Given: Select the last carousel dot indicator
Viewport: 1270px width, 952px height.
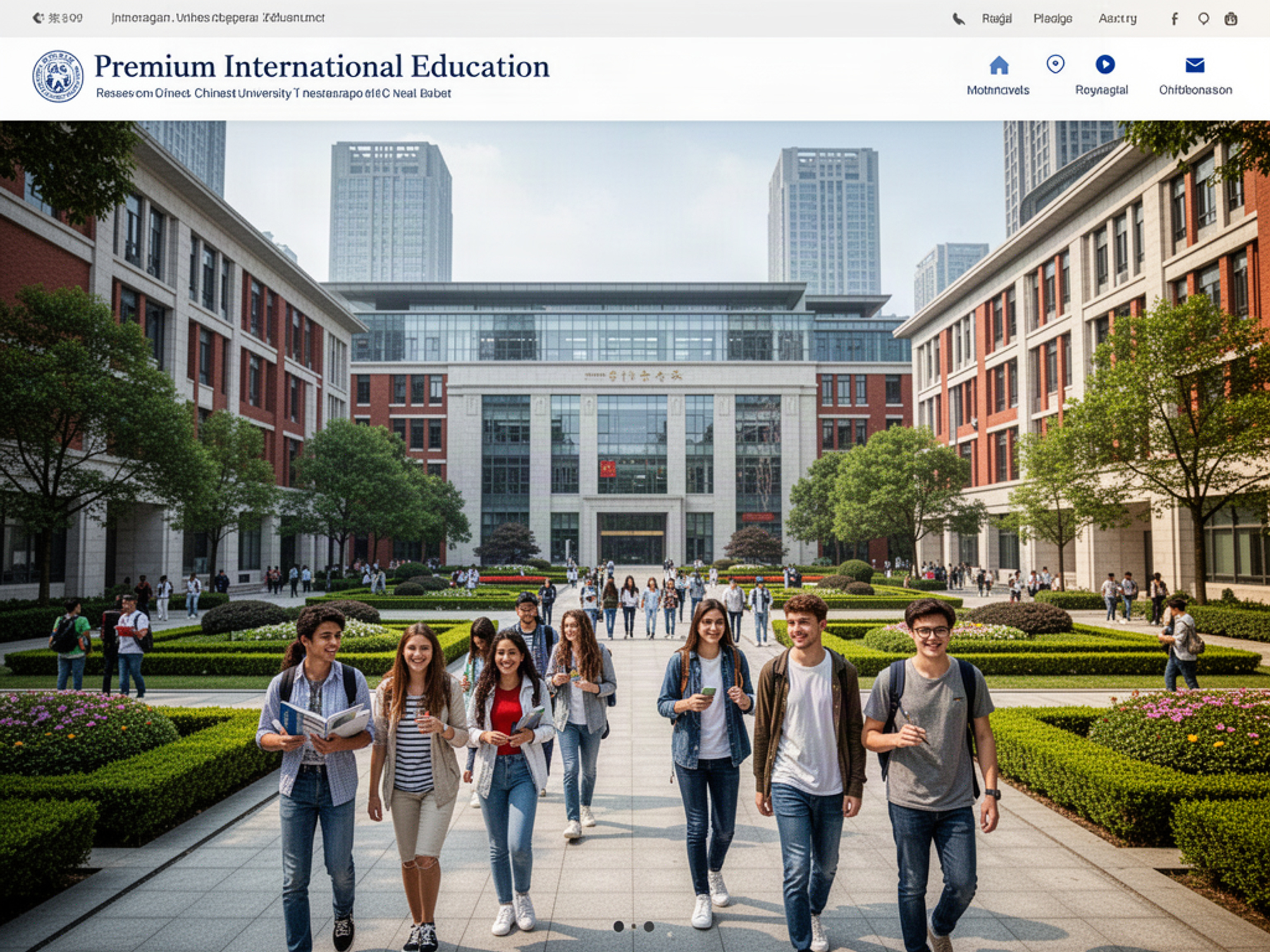Looking at the screenshot, I should click(649, 926).
